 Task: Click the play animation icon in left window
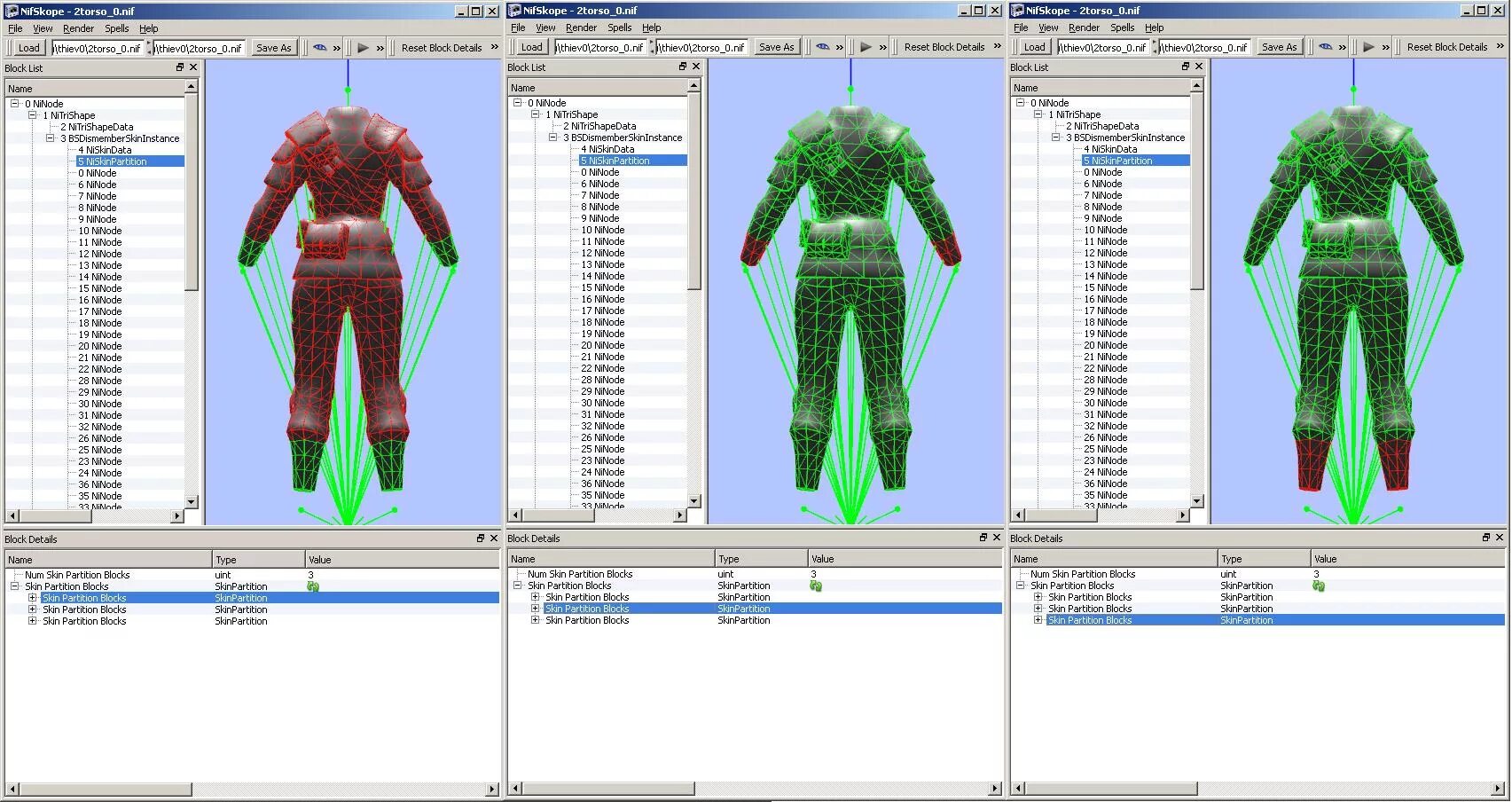[x=363, y=48]
